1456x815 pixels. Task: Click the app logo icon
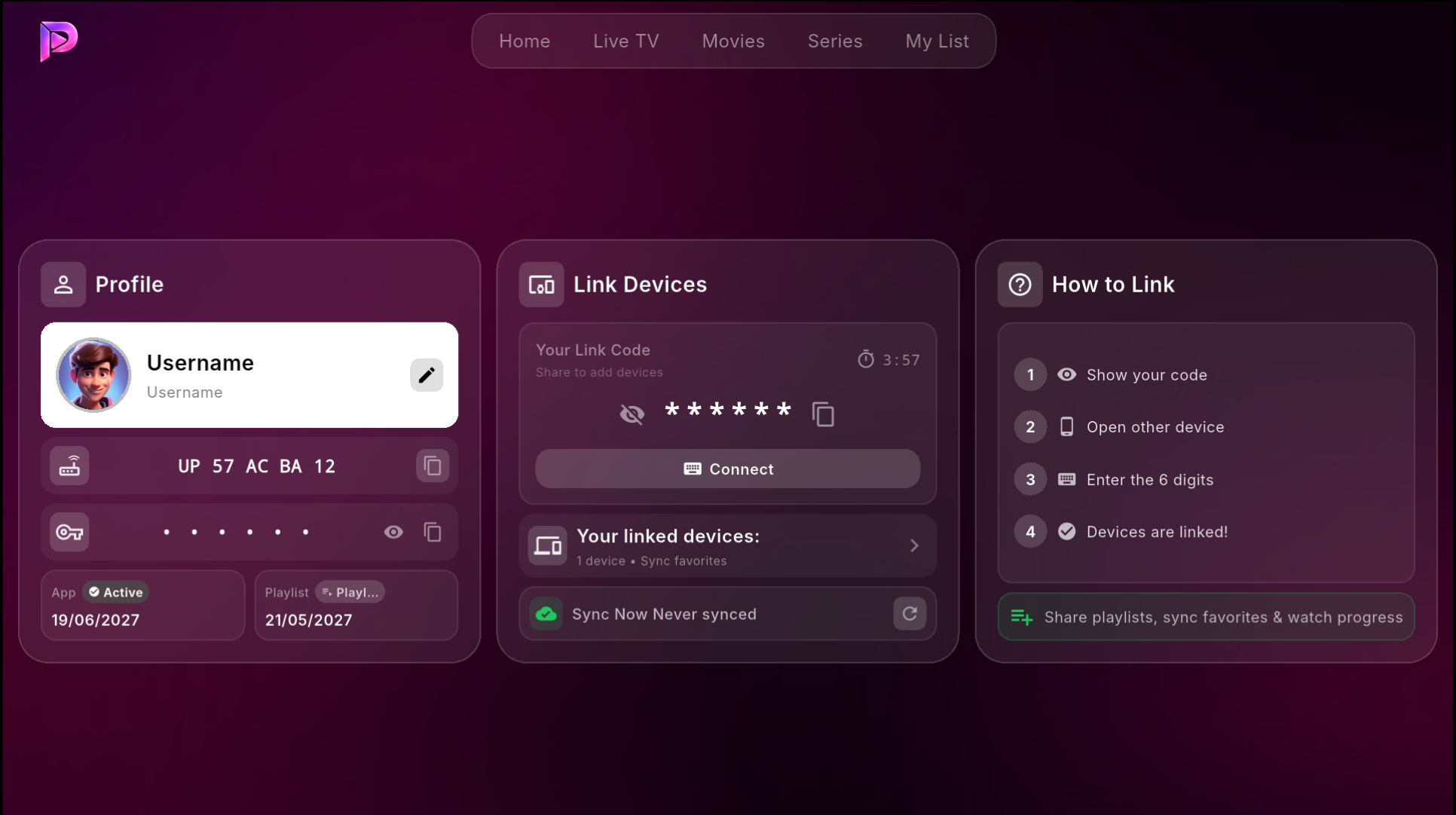point(59,41)
